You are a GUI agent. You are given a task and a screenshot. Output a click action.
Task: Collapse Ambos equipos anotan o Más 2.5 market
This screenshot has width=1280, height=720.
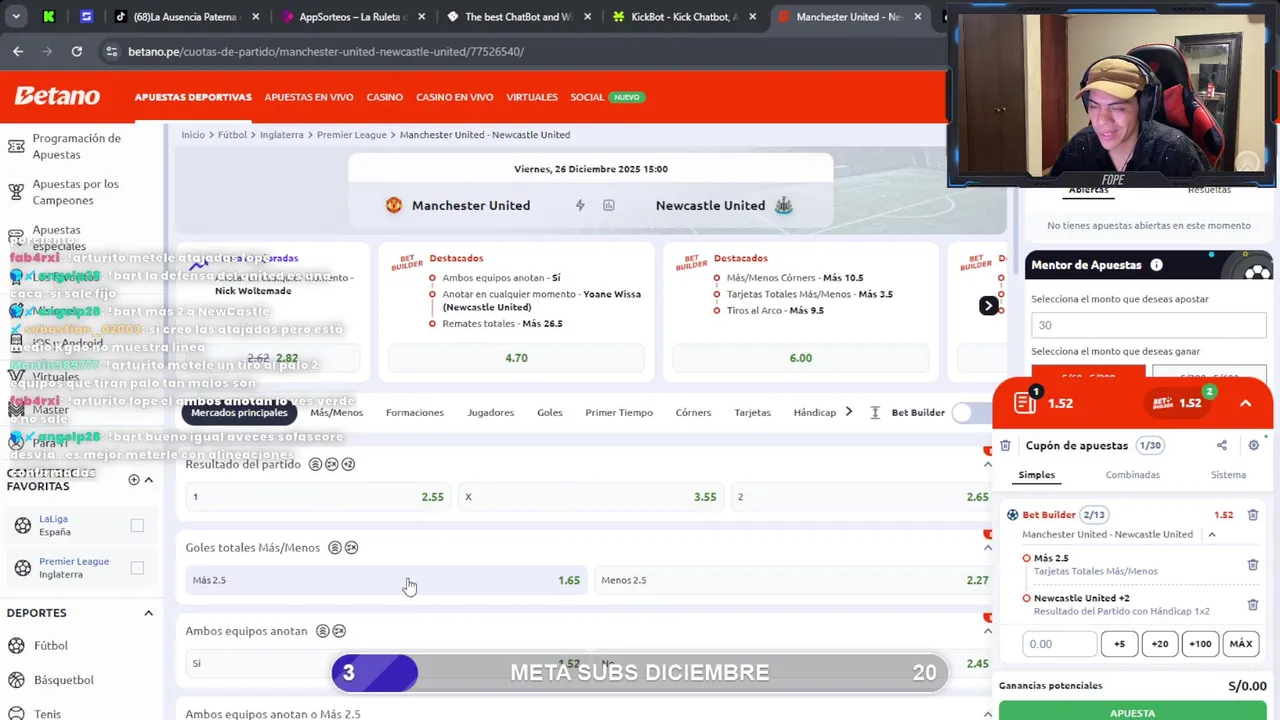(x=988, y=714)
